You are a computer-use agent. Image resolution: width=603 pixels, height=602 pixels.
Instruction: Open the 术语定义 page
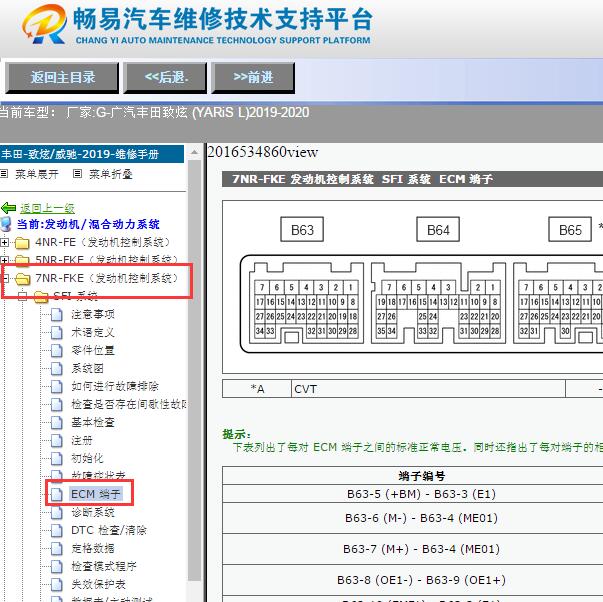click(x=93, y=332)
